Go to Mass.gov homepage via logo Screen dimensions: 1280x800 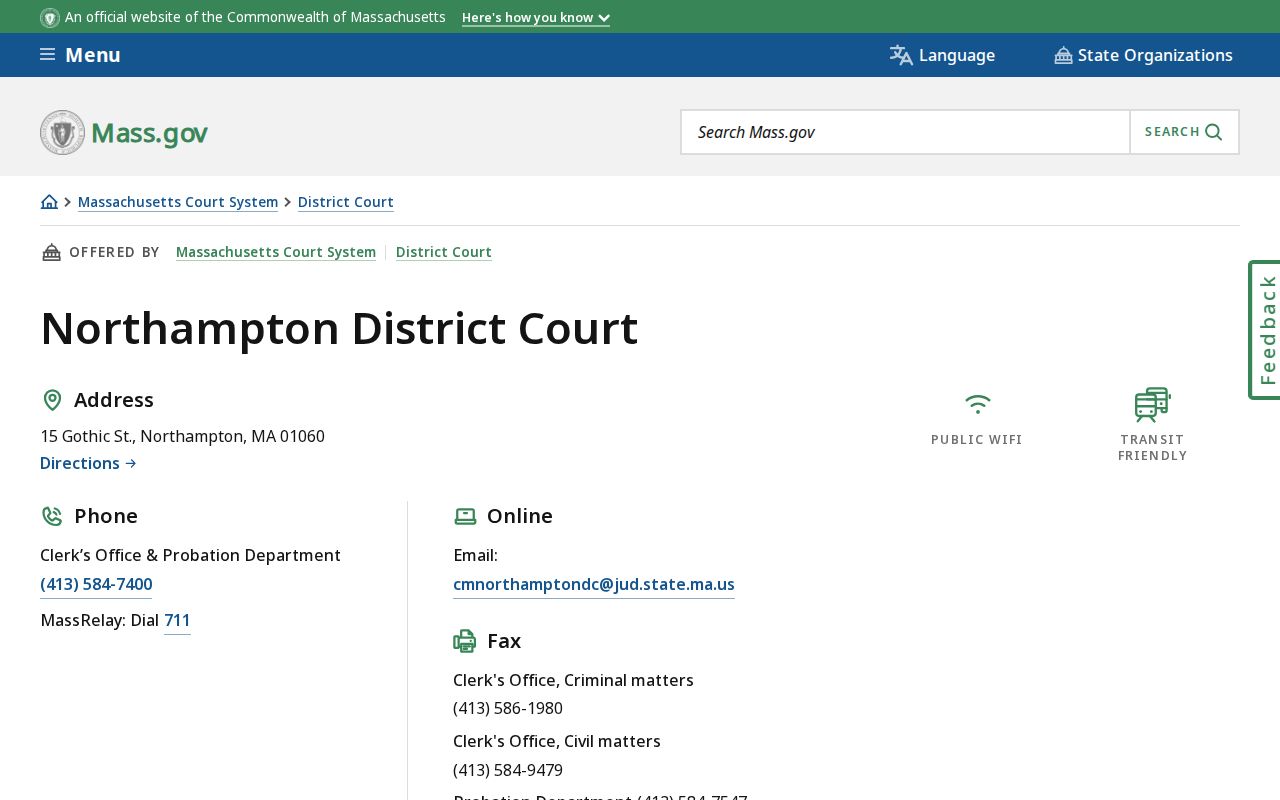point(124,132)
